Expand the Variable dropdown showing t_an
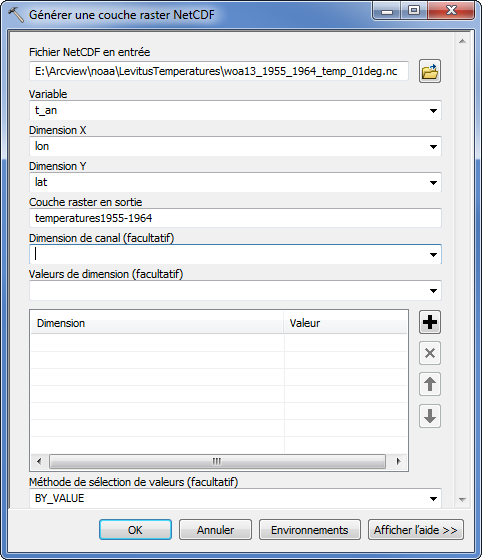Screen dimensions: 482x560 click(433, 111)
